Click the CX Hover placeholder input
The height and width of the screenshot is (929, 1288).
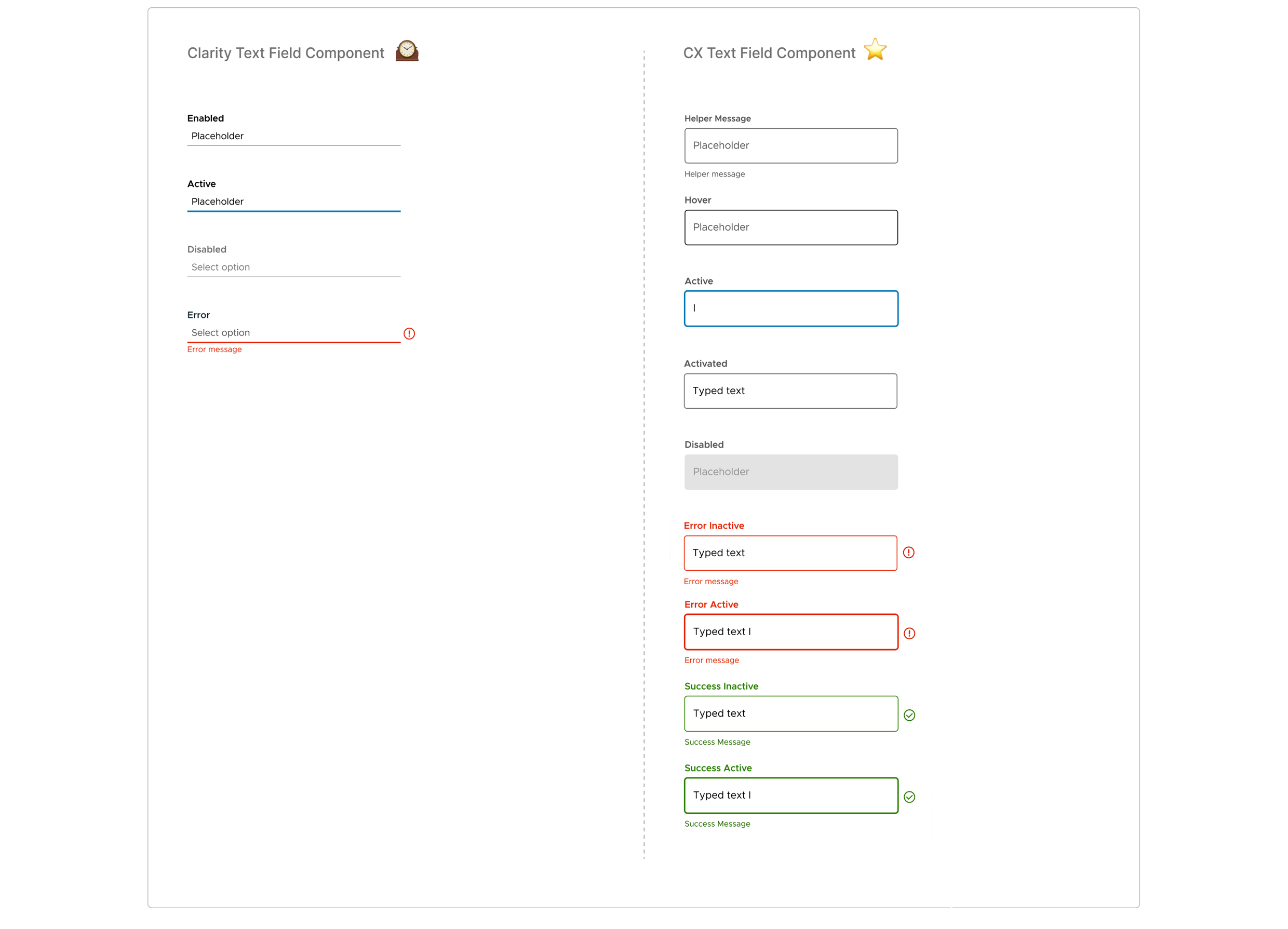pos(790,227)
